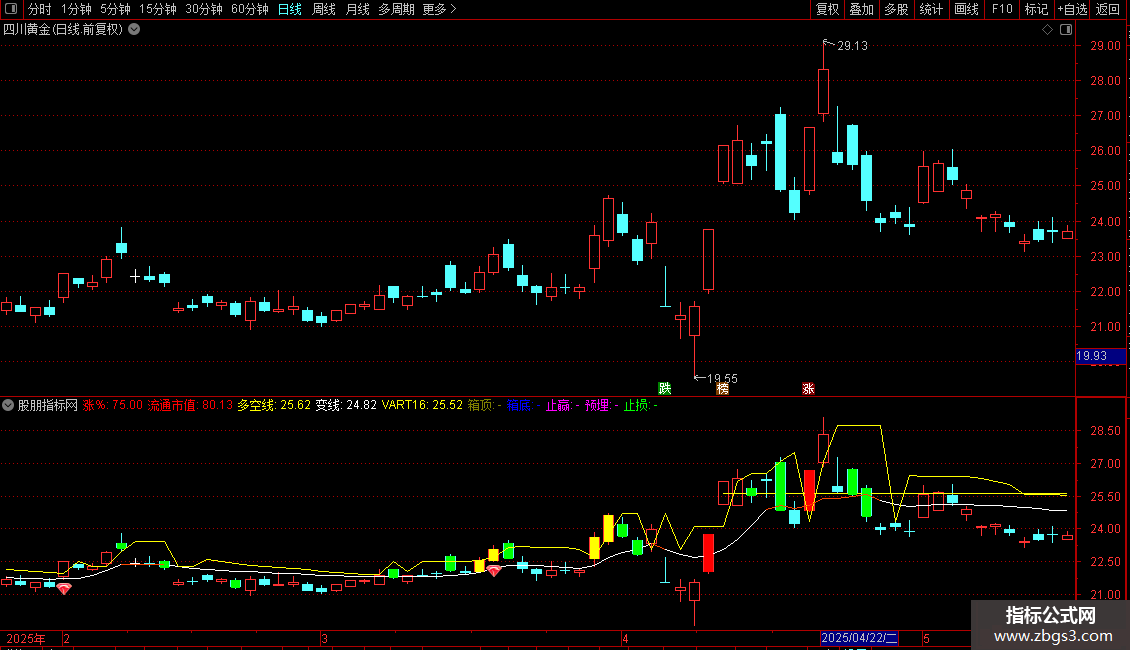Image resolution: width=1130 pixels, height=650 pixels.
Task: Click the 29.13 high price label
Action: tap(853, 45)
